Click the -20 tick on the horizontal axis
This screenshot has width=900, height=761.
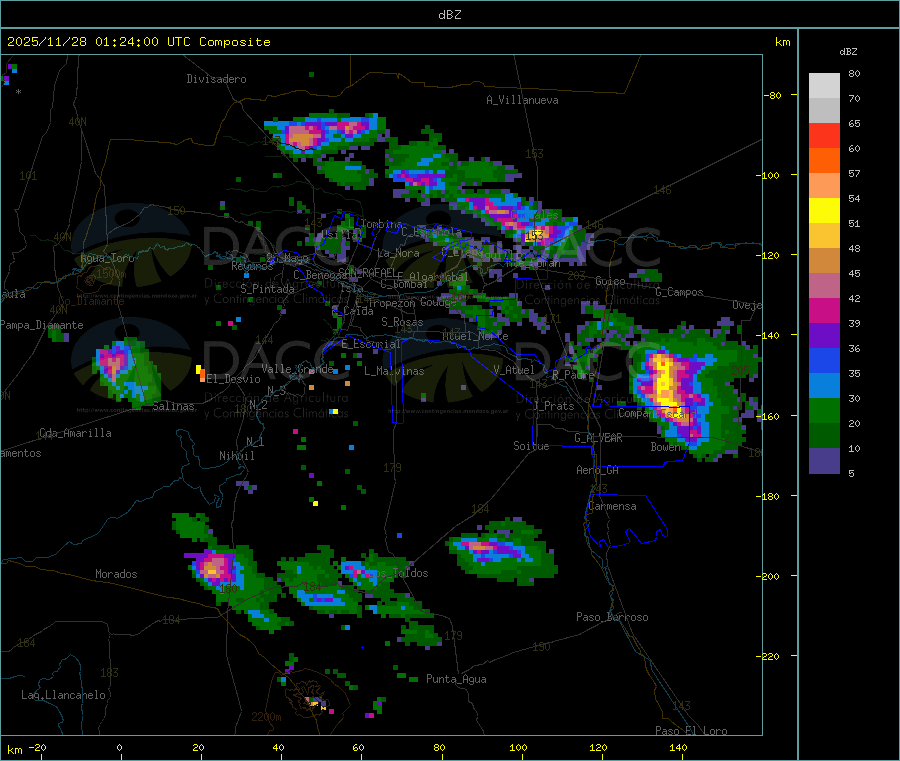click(38, 748)
